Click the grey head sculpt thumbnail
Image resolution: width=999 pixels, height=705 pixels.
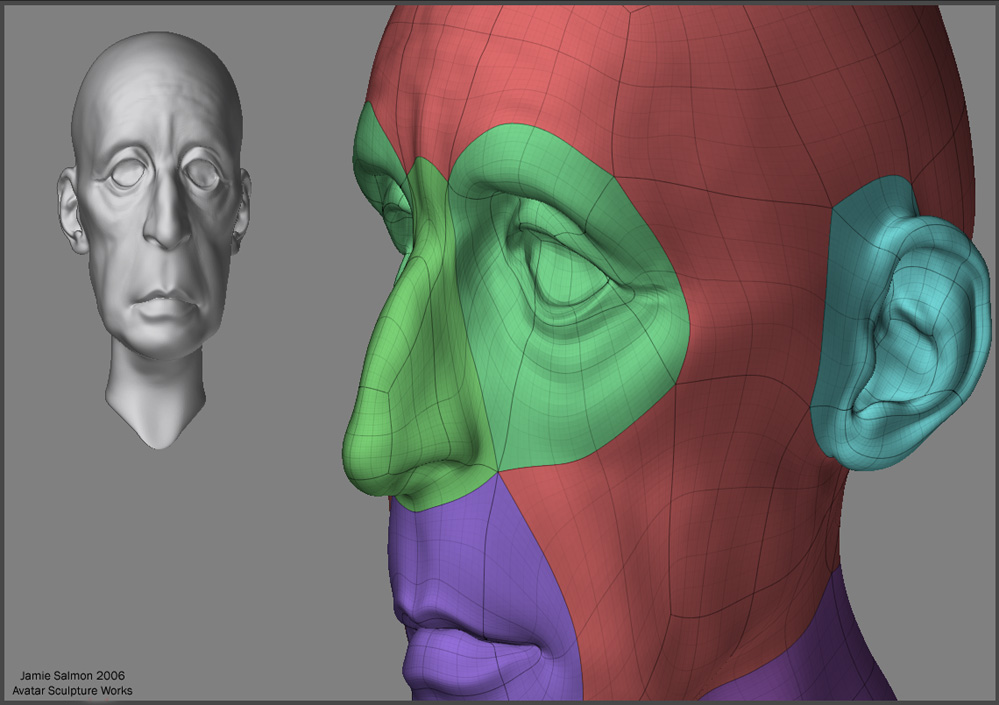[x=155, y=239]
